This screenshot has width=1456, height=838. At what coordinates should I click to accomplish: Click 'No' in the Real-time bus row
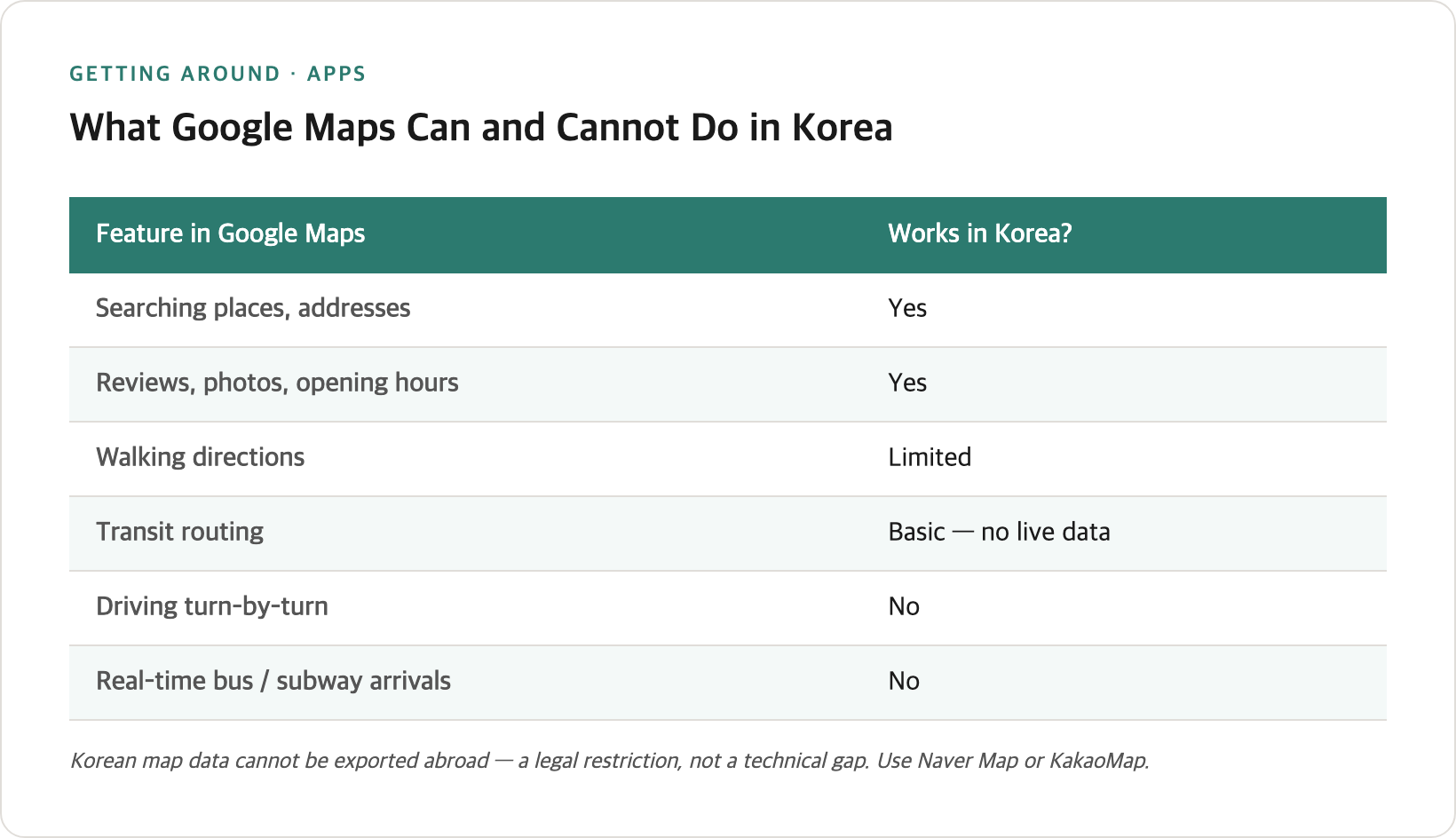coord(904,681)
